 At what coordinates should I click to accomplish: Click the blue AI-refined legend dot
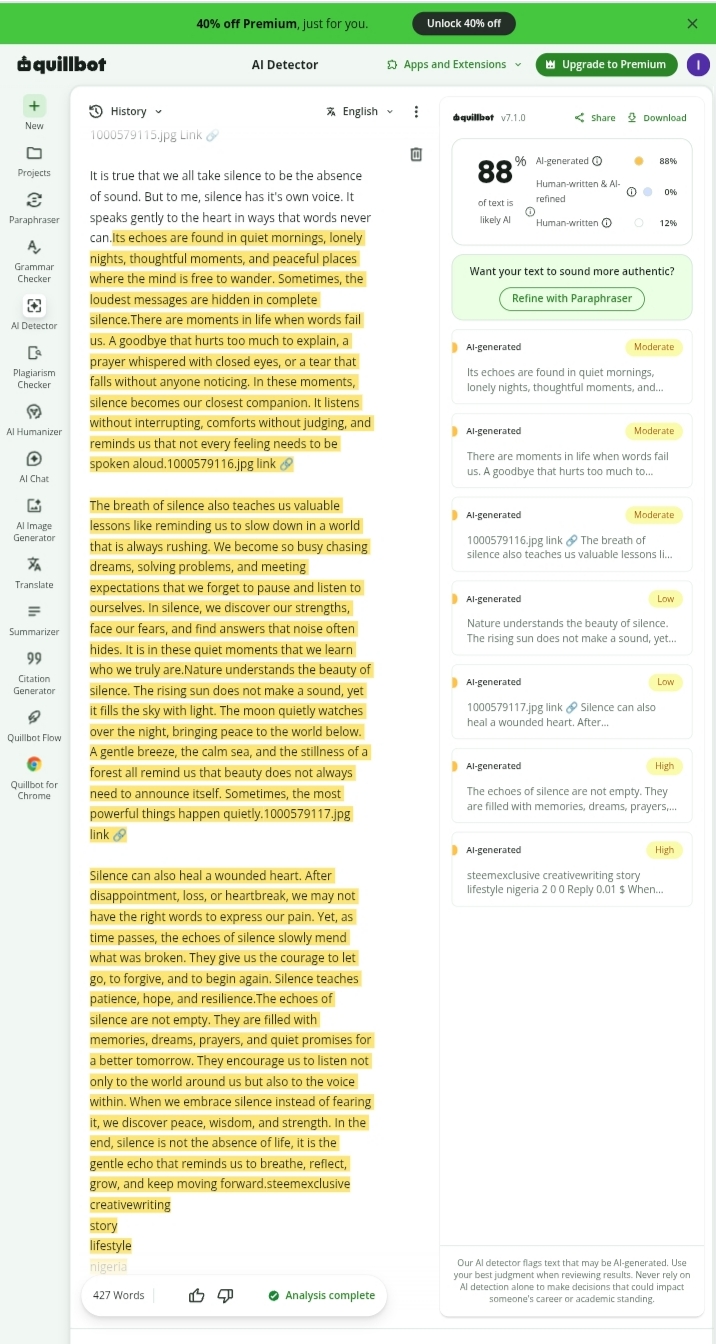pyautogui.click(x=647, y=191)
